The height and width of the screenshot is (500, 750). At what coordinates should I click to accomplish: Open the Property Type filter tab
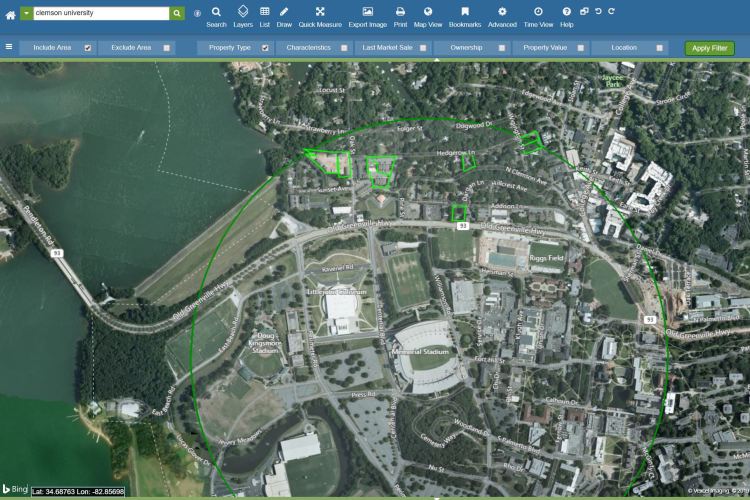tap(230, 48)
